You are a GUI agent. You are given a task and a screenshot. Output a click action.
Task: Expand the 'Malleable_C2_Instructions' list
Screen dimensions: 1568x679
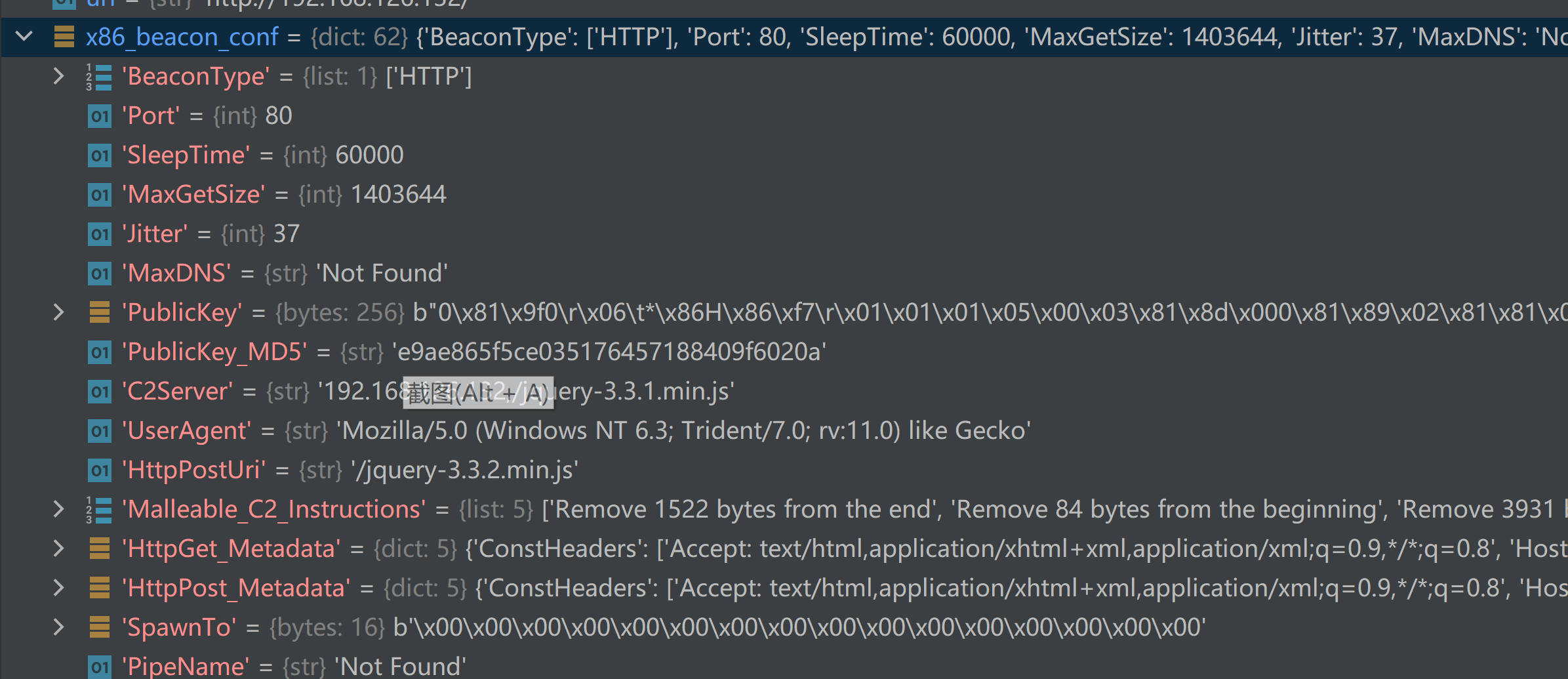(58, 509)
